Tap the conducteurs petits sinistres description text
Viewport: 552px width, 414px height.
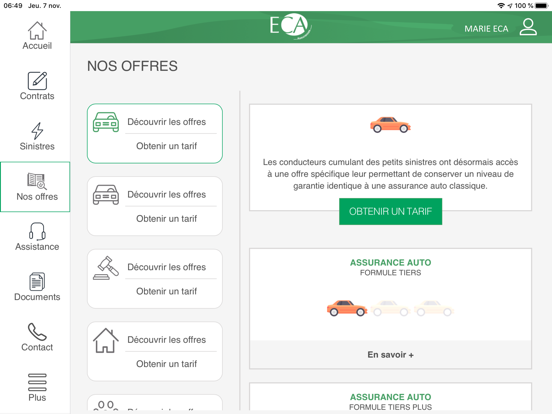(x=390, y=174)
